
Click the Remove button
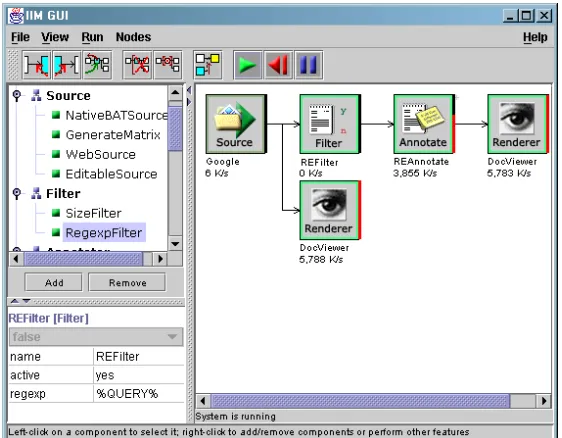point(127,282)
